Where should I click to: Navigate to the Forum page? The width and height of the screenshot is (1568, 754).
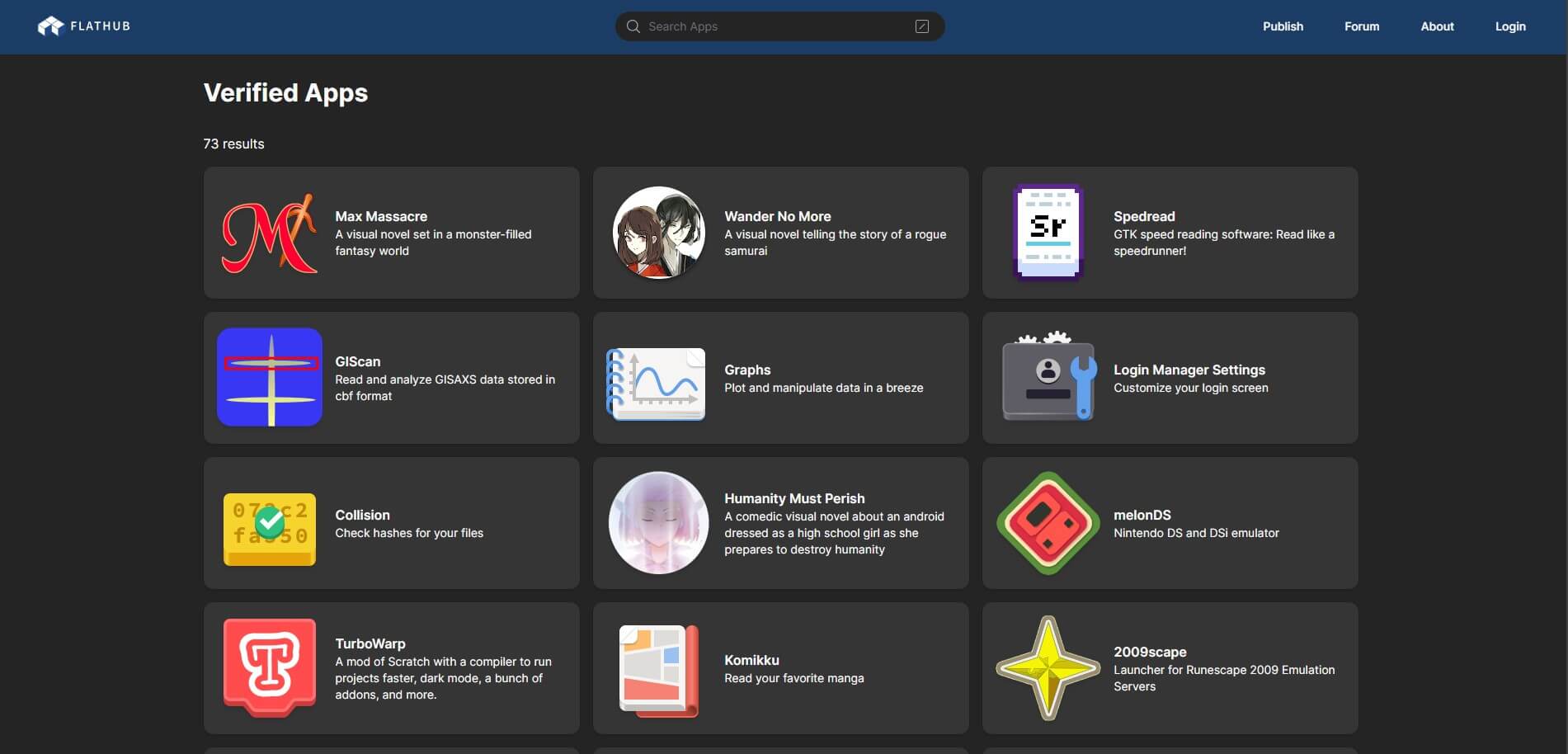coord(1361,26)
